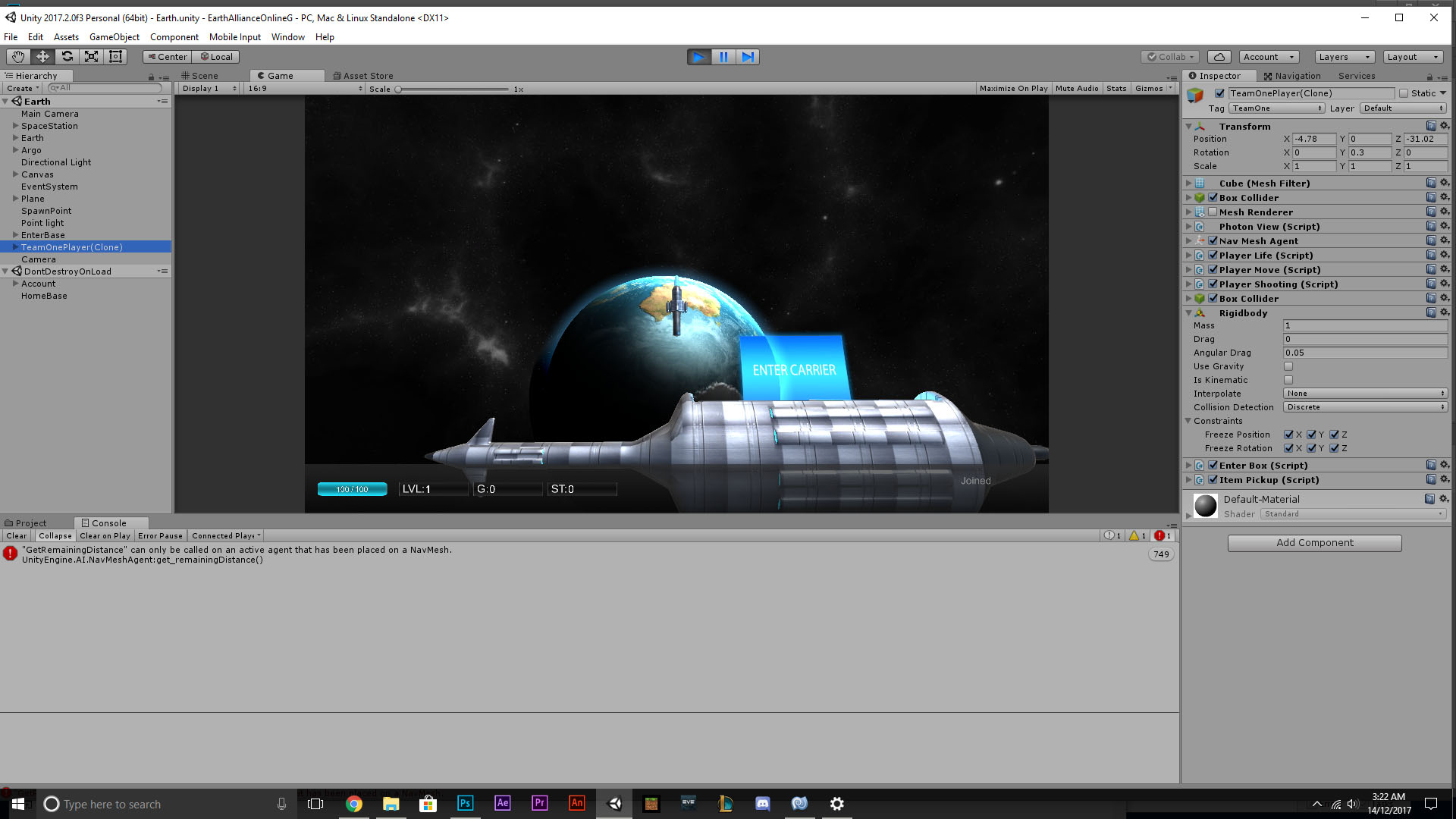
Task: Open the Account dropdown in toolbar
Action: point(1269,57)
